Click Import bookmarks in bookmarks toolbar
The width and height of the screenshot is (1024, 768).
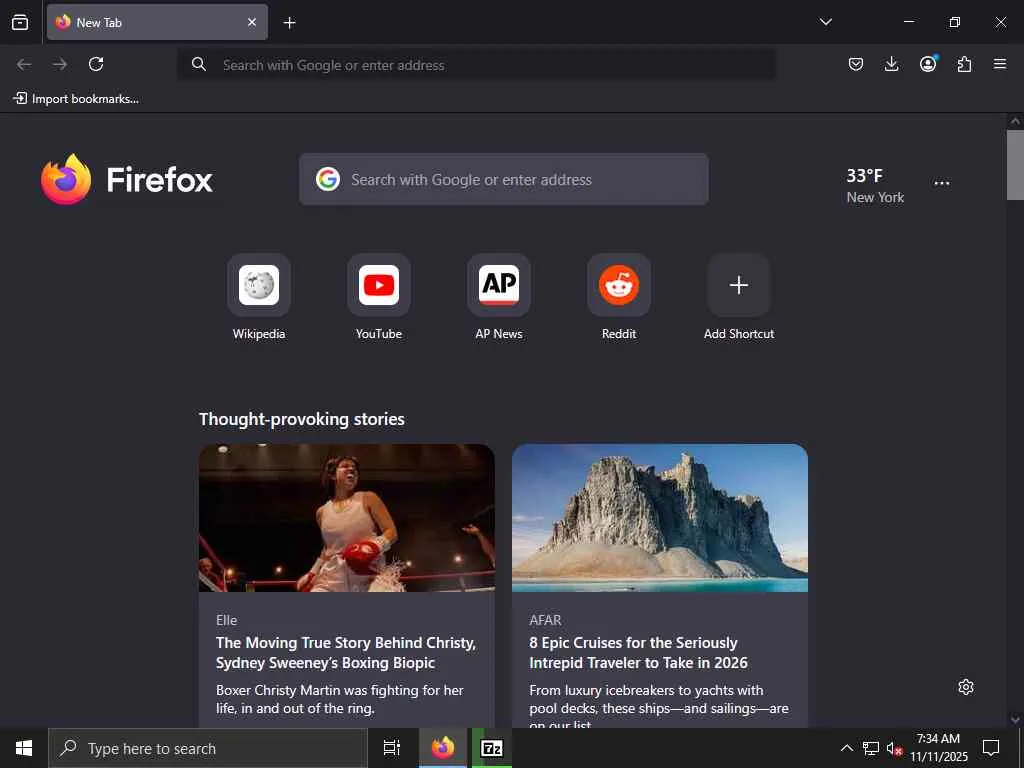click(76, 99)
